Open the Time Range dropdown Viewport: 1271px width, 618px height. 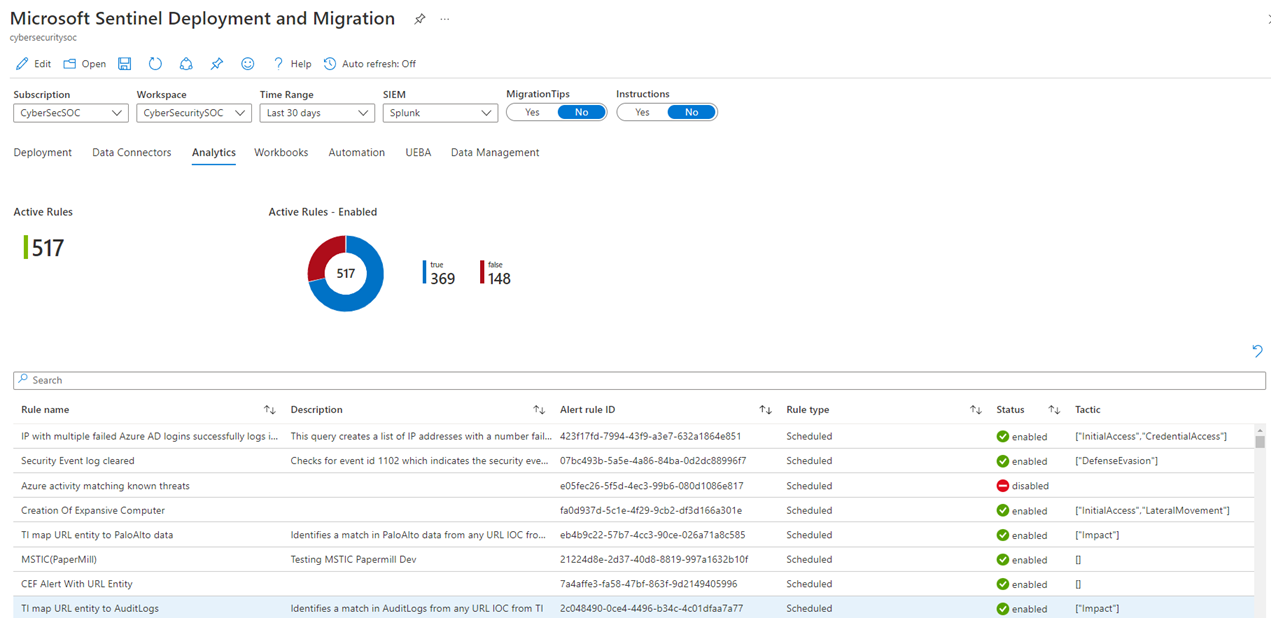tap(317, 113)
